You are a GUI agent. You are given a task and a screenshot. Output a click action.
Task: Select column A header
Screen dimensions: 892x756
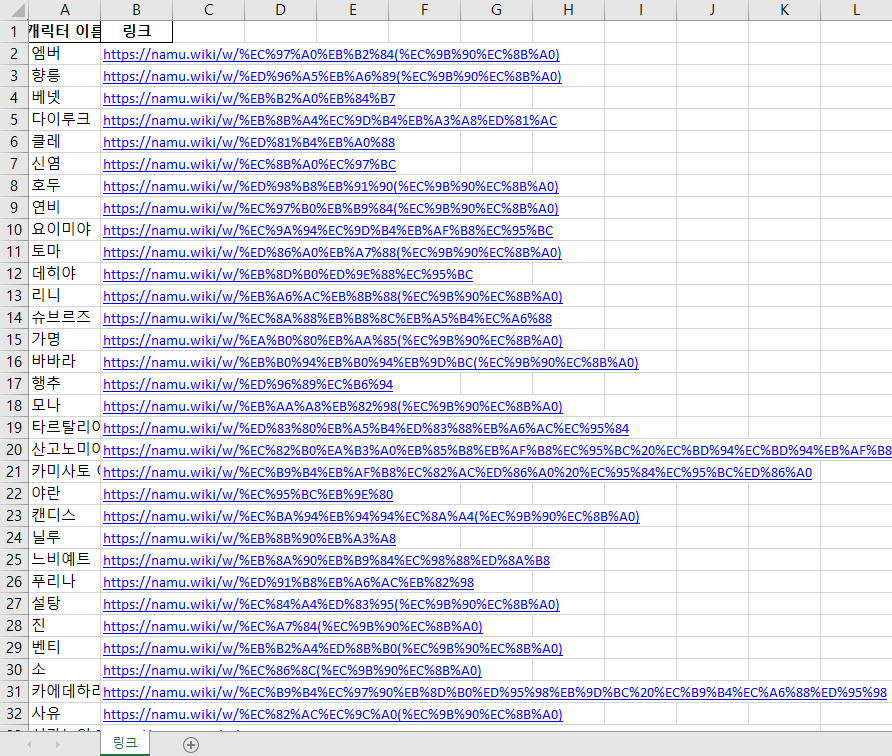point(65,10)
